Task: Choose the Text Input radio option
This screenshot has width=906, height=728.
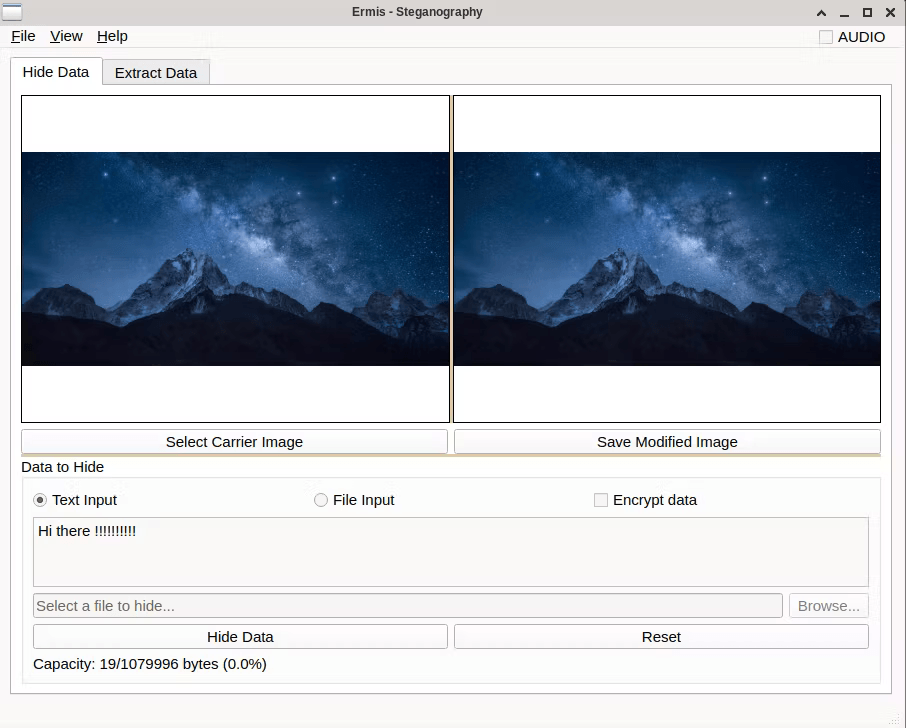Action: tap(41, 500)
